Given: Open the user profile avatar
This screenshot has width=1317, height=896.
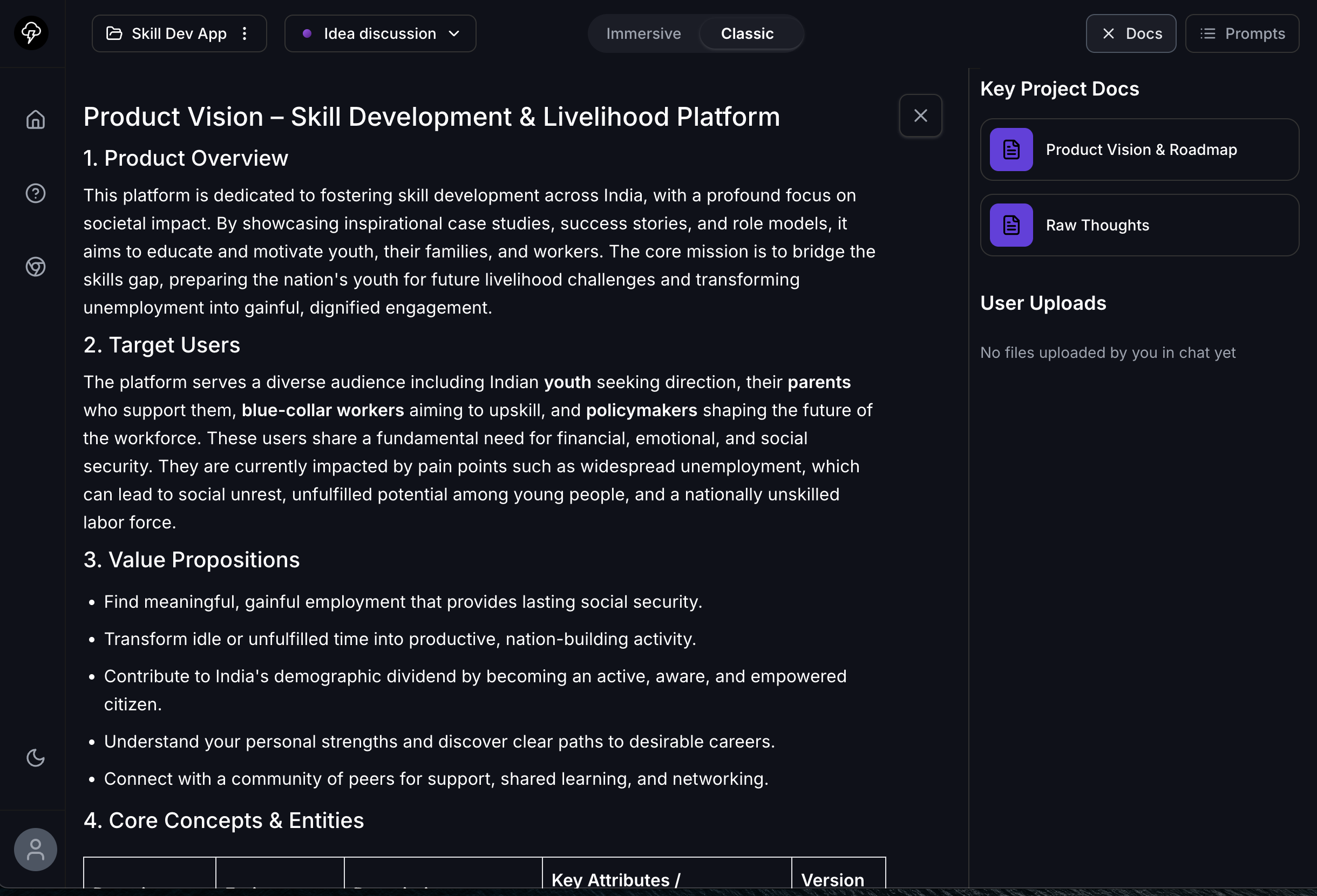Looking at the screenshot, I should pos(36,850).
